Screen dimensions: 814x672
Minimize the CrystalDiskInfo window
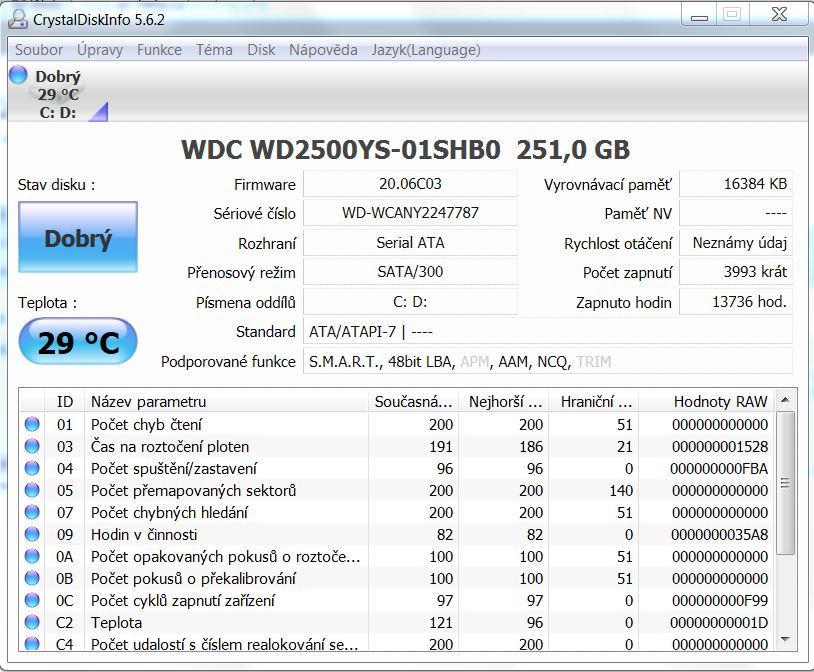(699, 16)
